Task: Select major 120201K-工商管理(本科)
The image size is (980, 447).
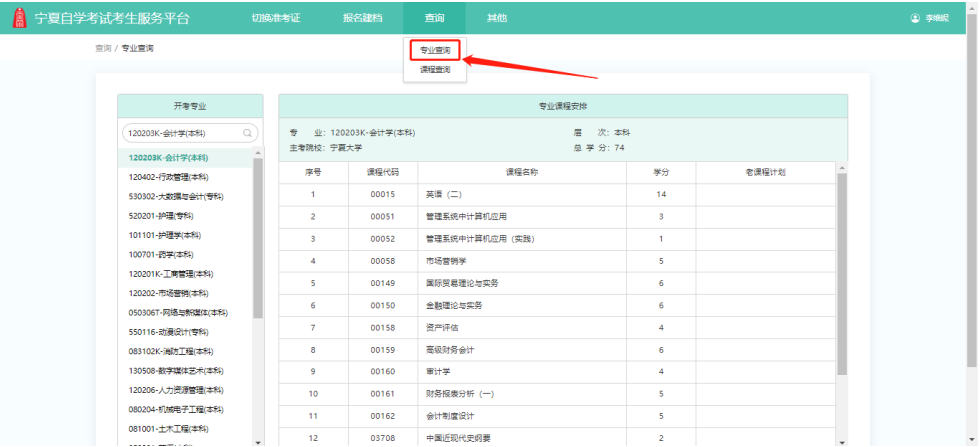Action: [171, 274]
